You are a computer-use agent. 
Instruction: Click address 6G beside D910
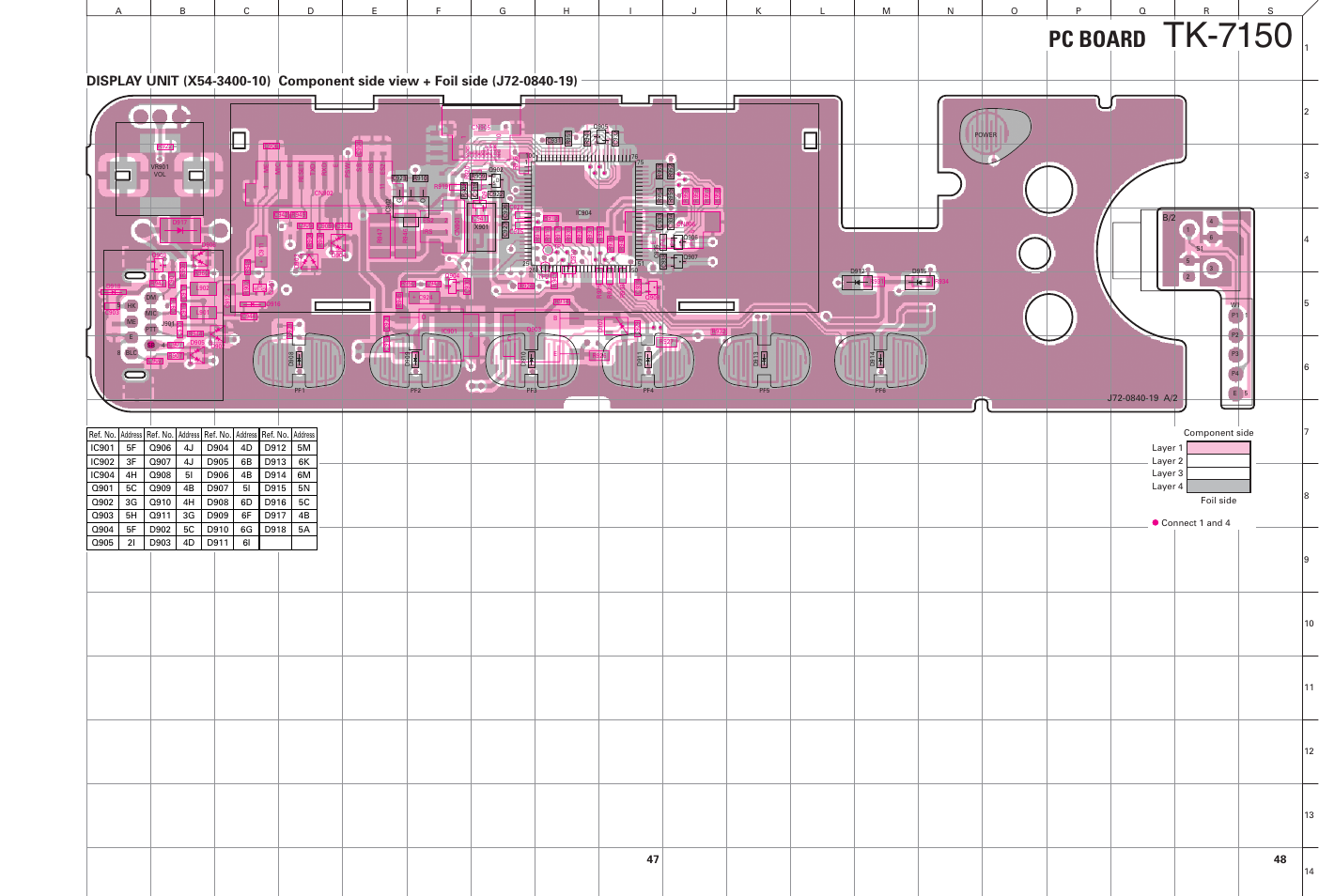(x=246, y=530)
